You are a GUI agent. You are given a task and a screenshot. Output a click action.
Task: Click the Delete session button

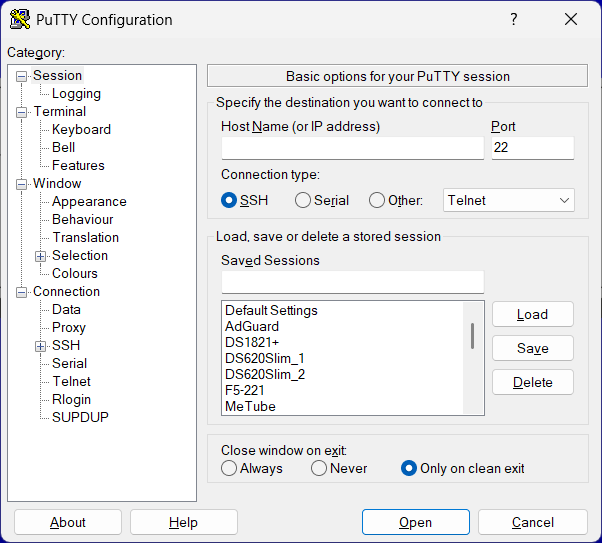533,382
